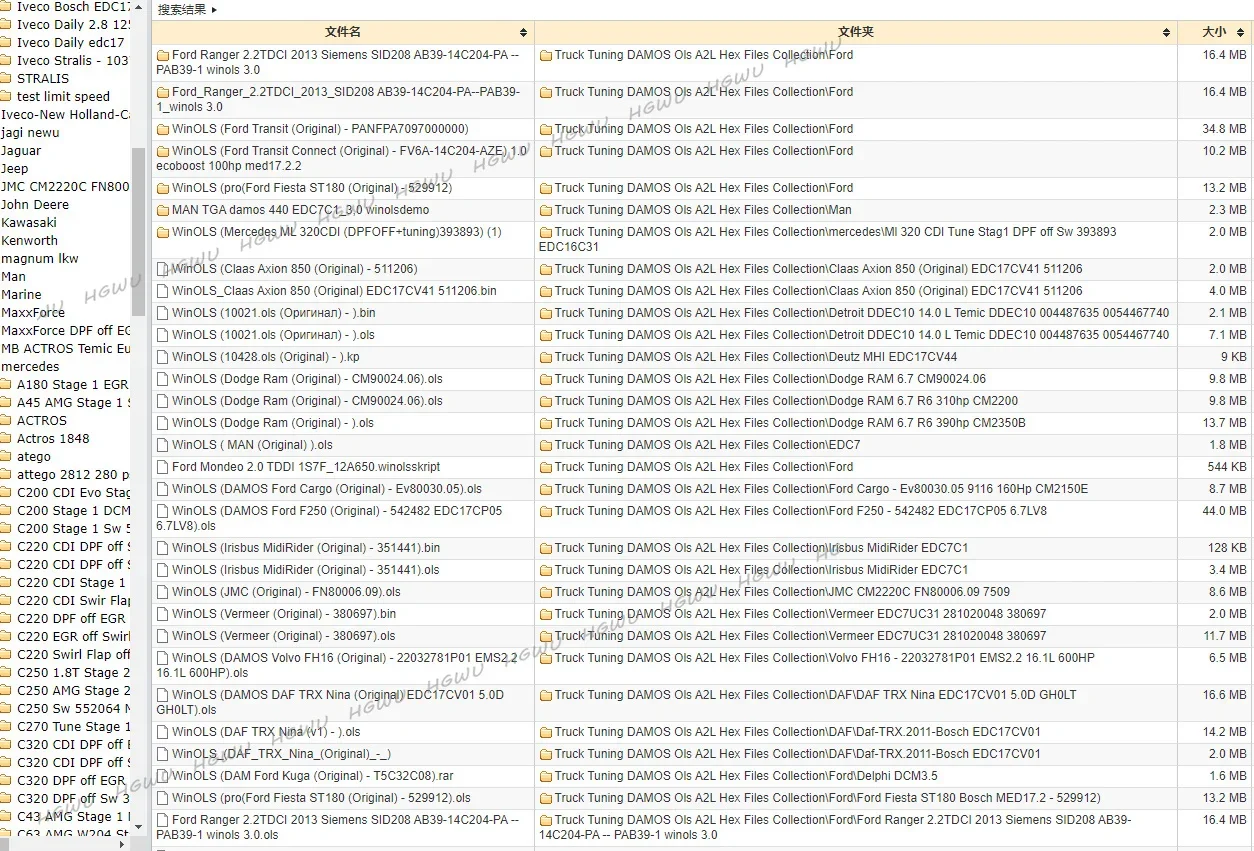Image resolution: width=1254 pixels, height=851 pixels.
Task: Sort by 文件名 using its sort arrows
Action: coord(523,33)
